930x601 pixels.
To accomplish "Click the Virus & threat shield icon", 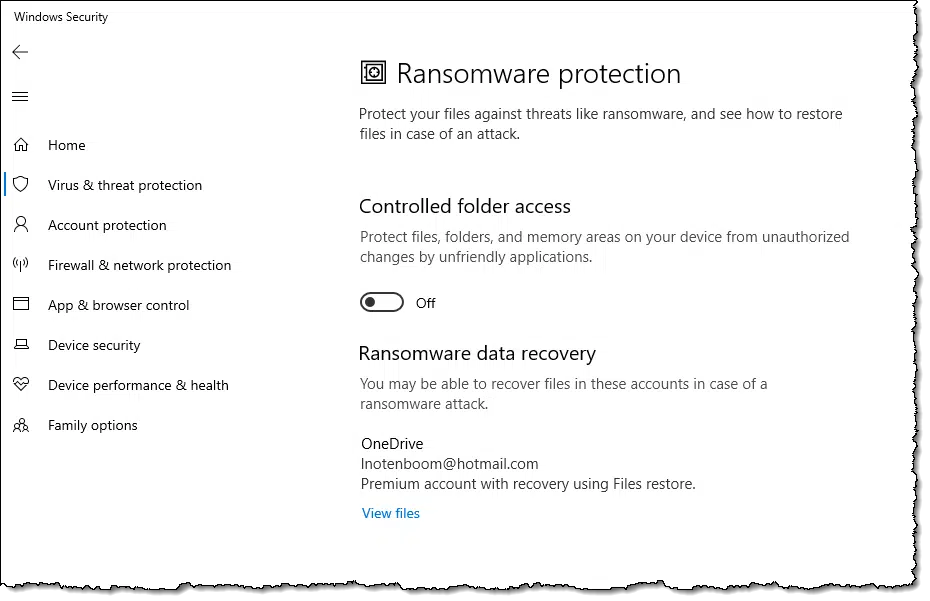I will 21,185.
